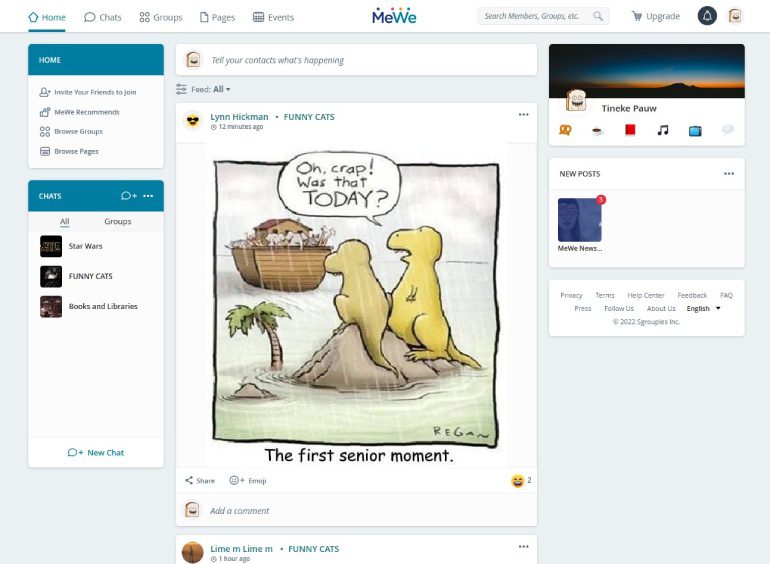Viewport: 770px width, 564px height.
Task: Open Lime m Lime m profile link
Action: coord(241,549)
